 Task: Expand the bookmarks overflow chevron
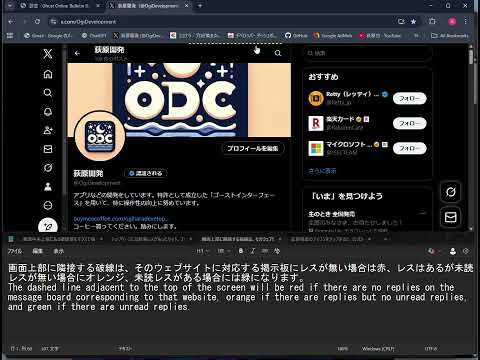point(416,35)
